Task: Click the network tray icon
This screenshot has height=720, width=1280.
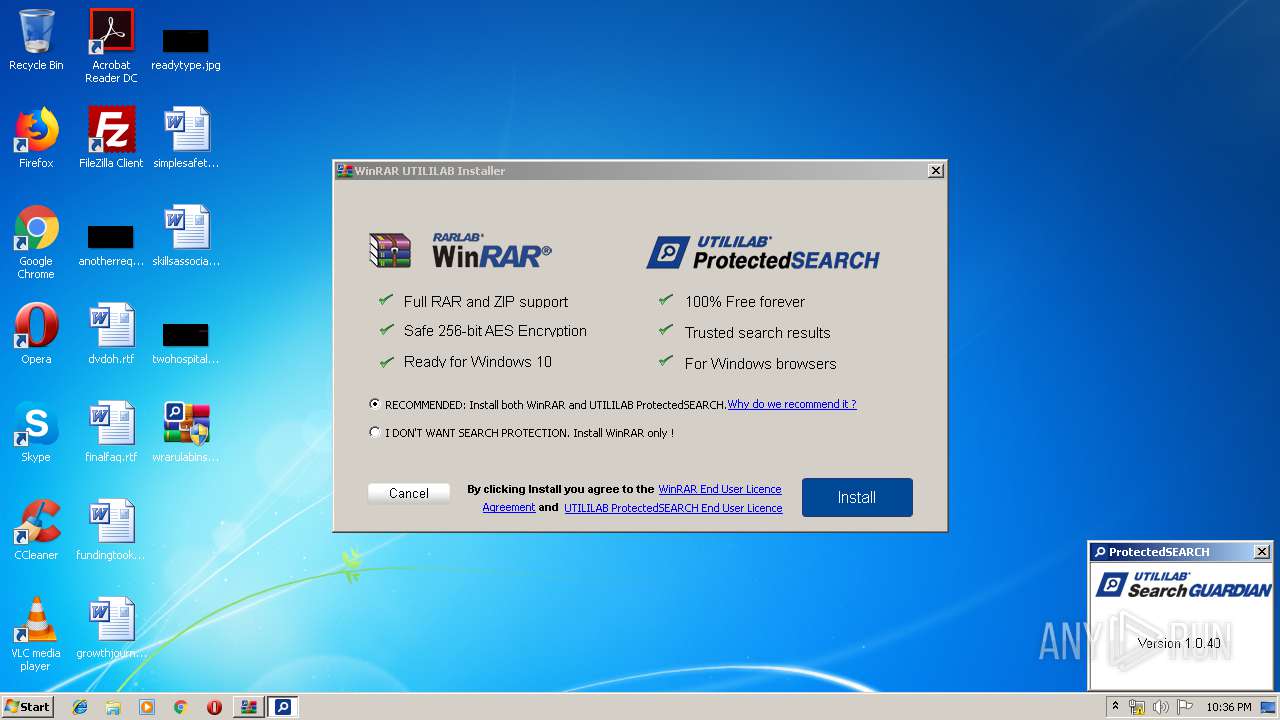Action: pos(1137,707)
